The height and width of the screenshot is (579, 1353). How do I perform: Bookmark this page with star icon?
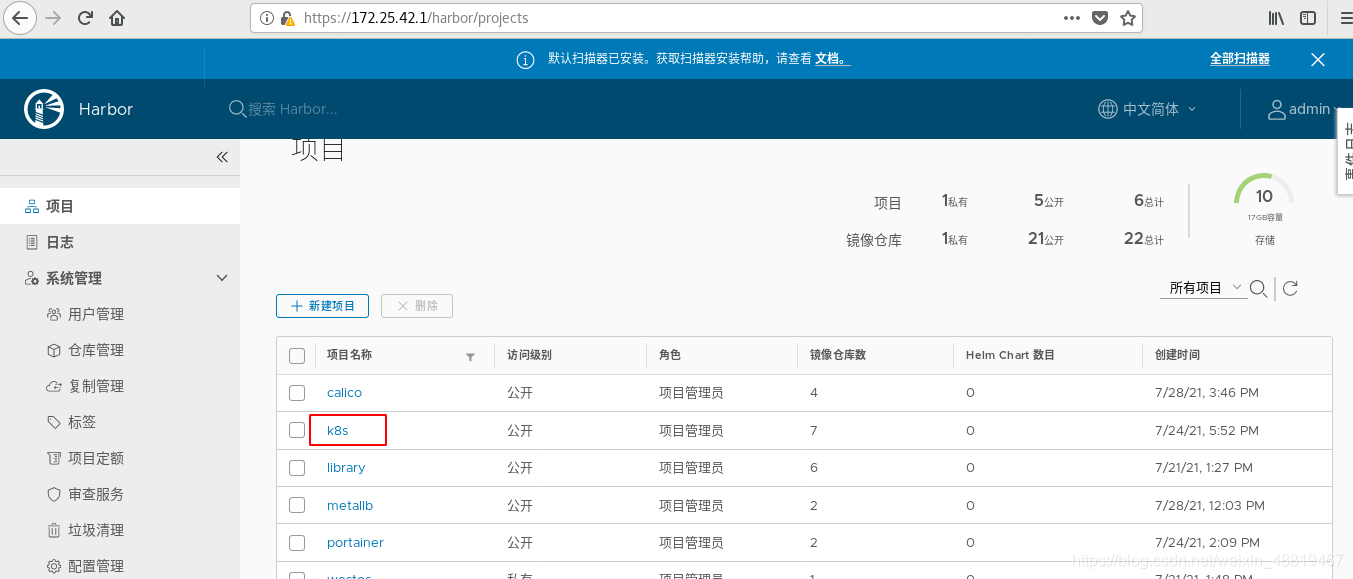1128,18
